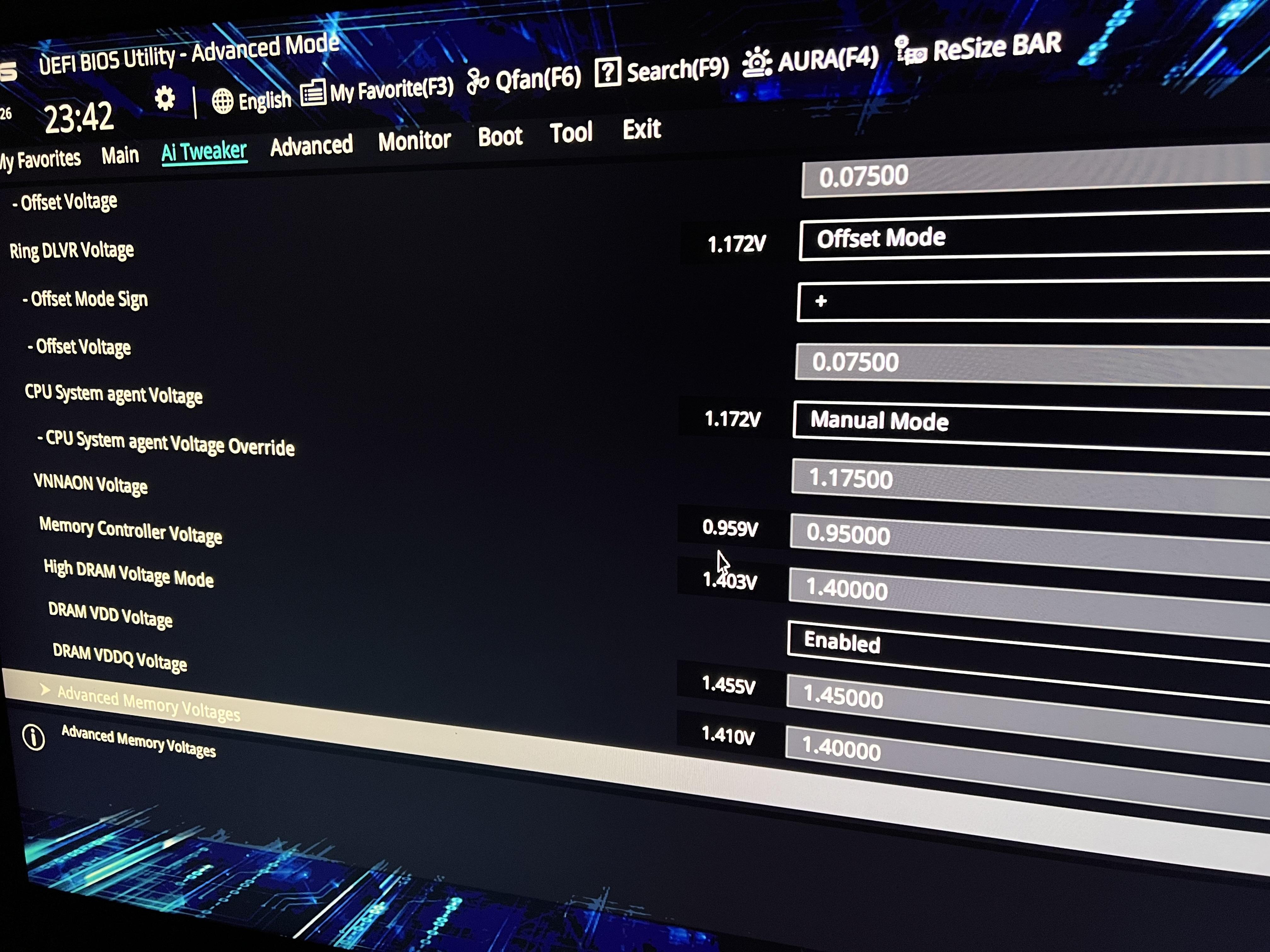The height and width of the screenshot is (952, 1270).
Task: Click the settings gear icon
Action: (x=165, y=99)
